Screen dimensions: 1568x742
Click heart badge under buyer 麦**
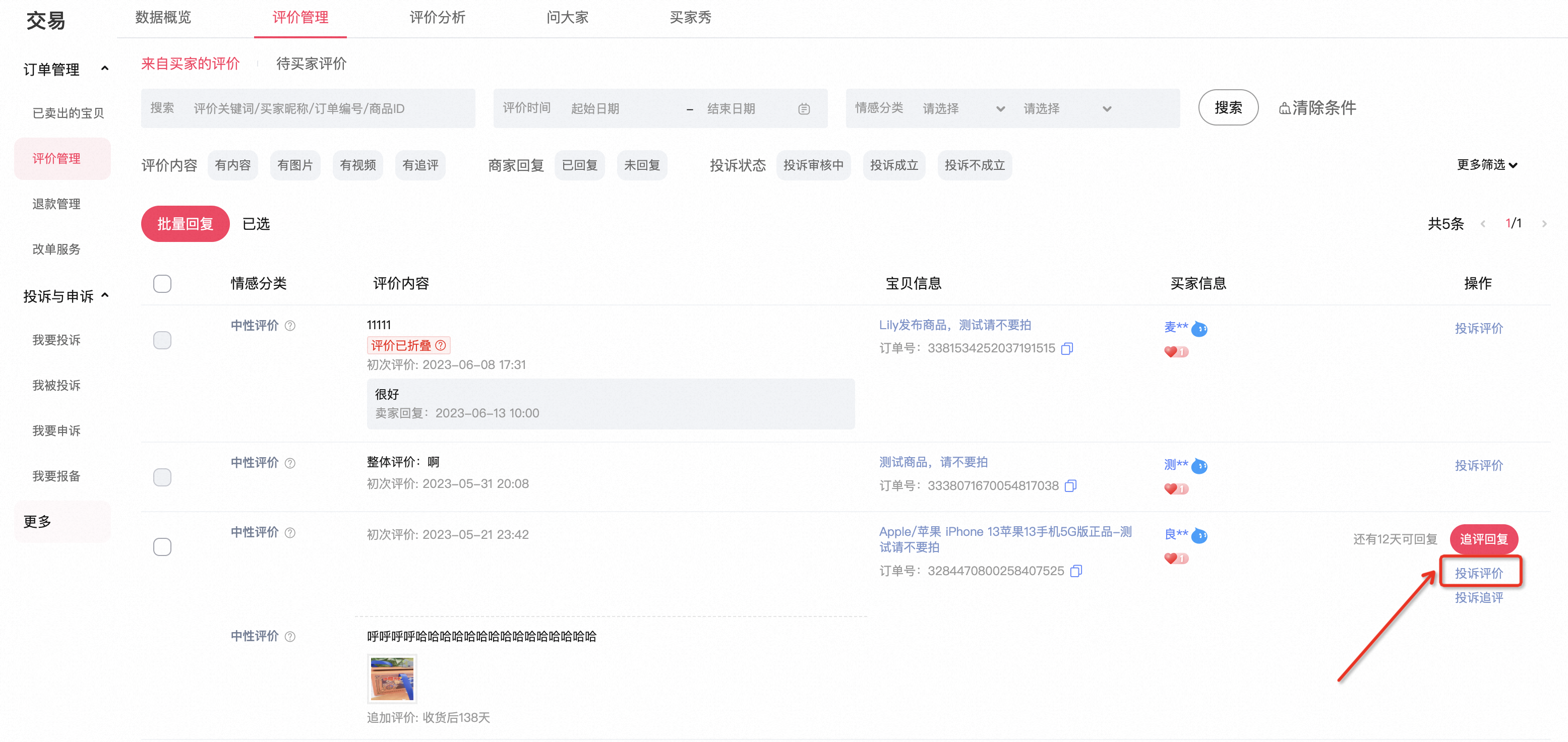click(1176, 352)
